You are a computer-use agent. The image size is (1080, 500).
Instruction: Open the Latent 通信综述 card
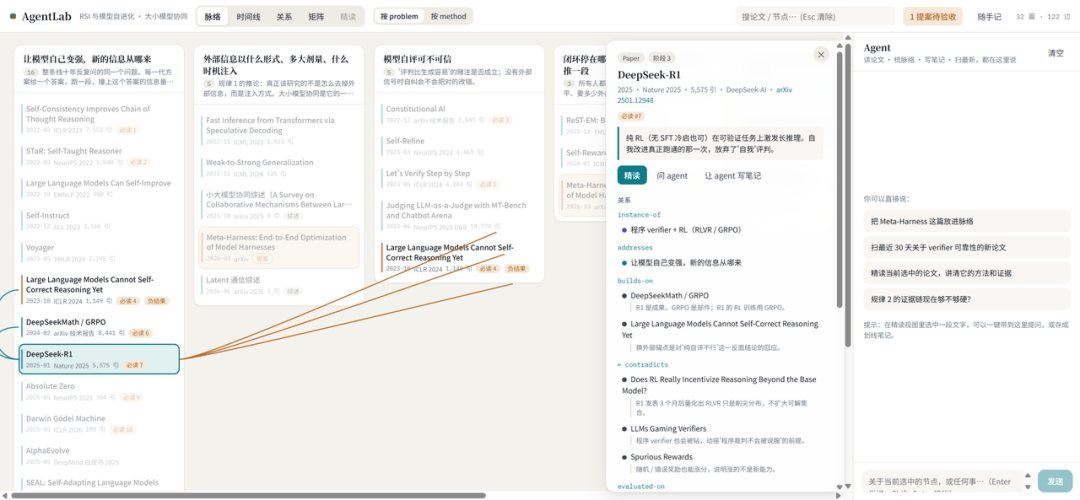(280, 285)
